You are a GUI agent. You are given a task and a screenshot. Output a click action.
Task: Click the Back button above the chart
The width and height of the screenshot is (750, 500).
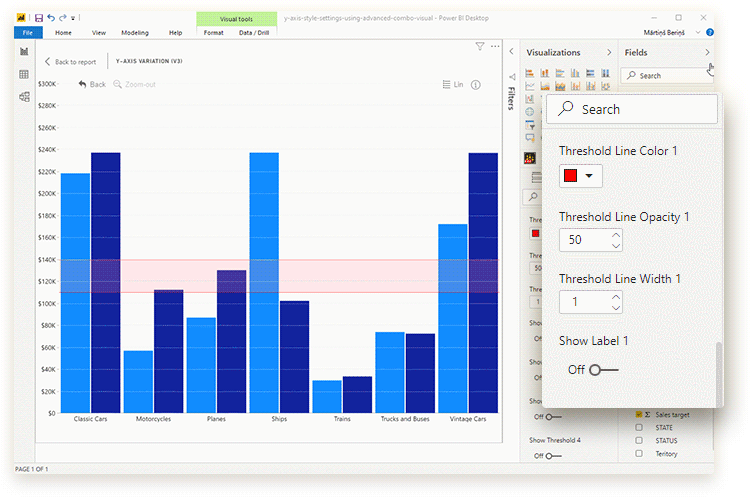click(92, 84)
